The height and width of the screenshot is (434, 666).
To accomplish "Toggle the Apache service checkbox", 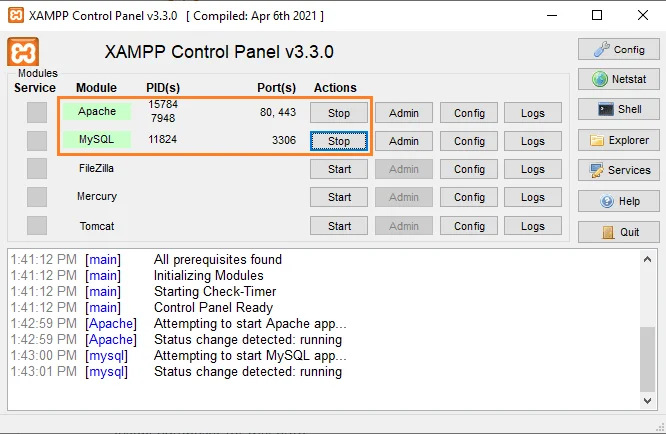I will click(x=37, y=113).
